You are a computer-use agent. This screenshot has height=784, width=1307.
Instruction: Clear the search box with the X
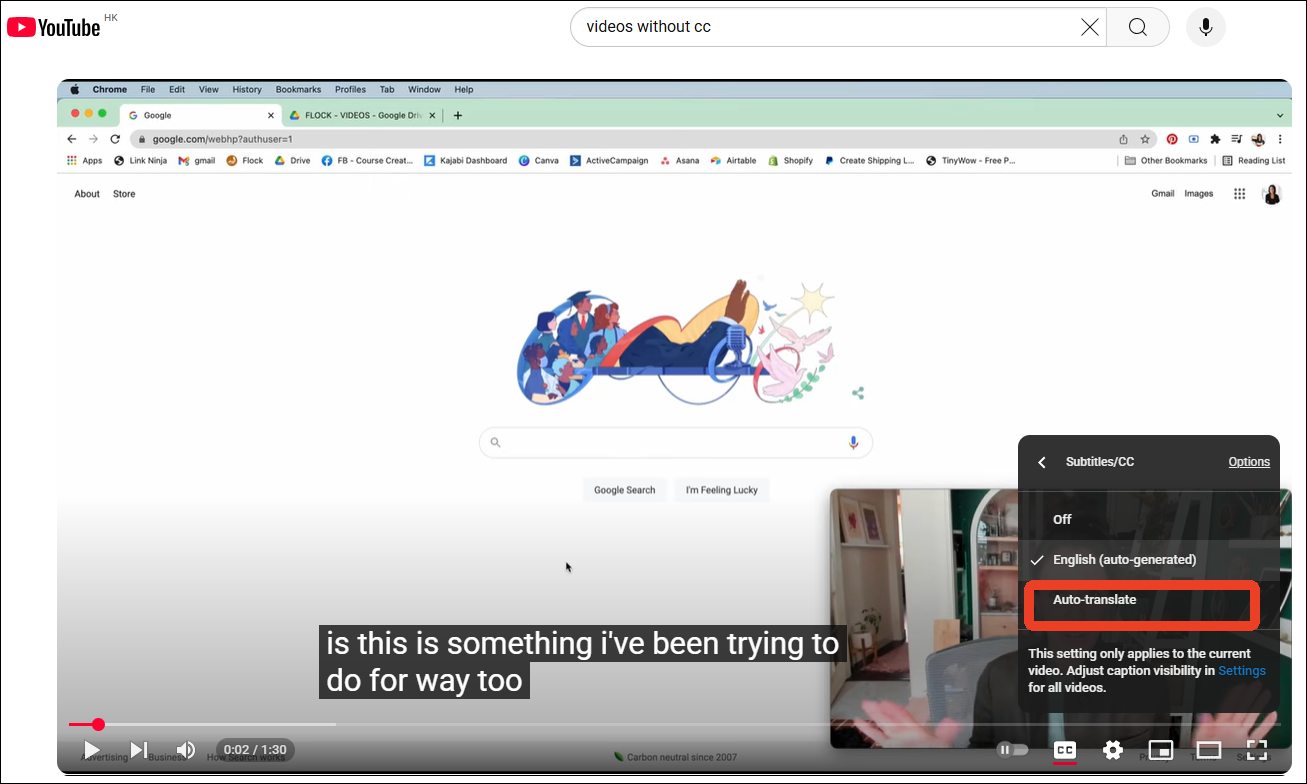(x=1089, y=27)
